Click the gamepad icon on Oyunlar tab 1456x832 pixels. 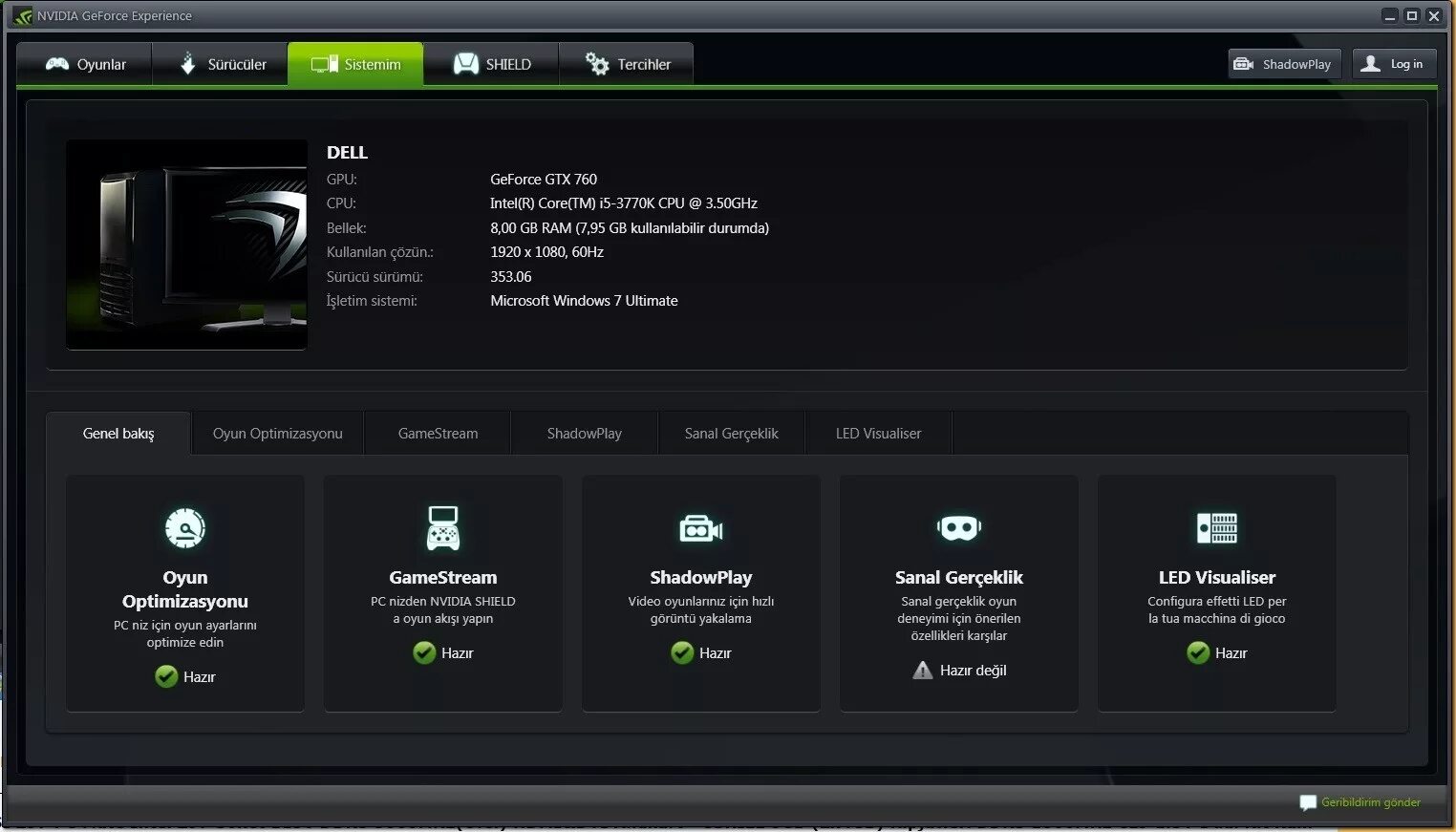coord(57,64)
